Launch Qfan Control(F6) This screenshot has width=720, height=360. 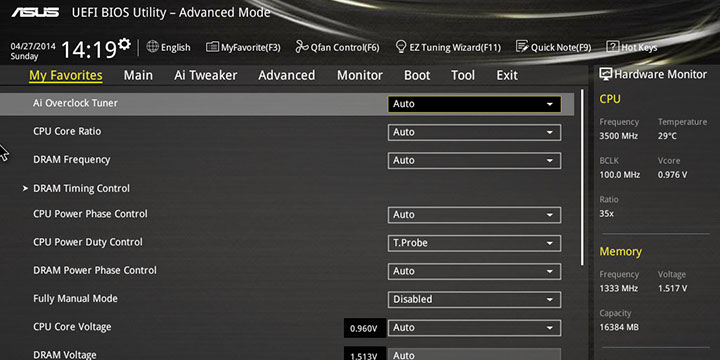pos(338,47)
